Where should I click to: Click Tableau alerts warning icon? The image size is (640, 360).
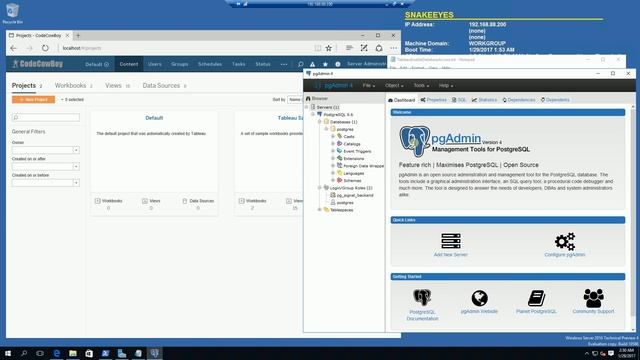click(x=312, y=64)
